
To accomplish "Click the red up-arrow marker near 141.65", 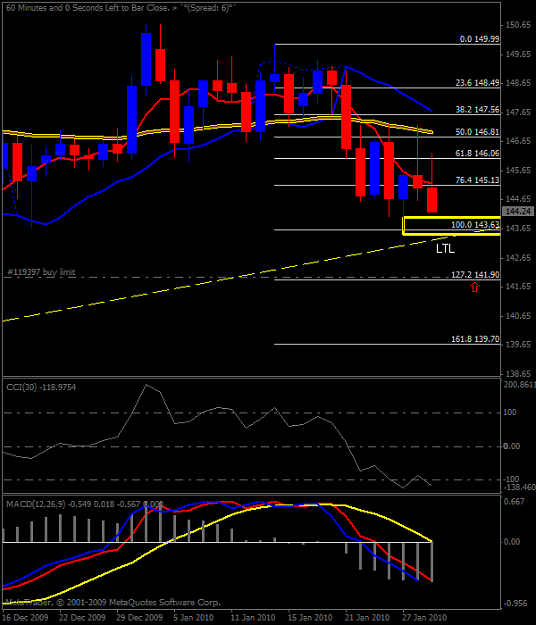I will coord(474,287).
